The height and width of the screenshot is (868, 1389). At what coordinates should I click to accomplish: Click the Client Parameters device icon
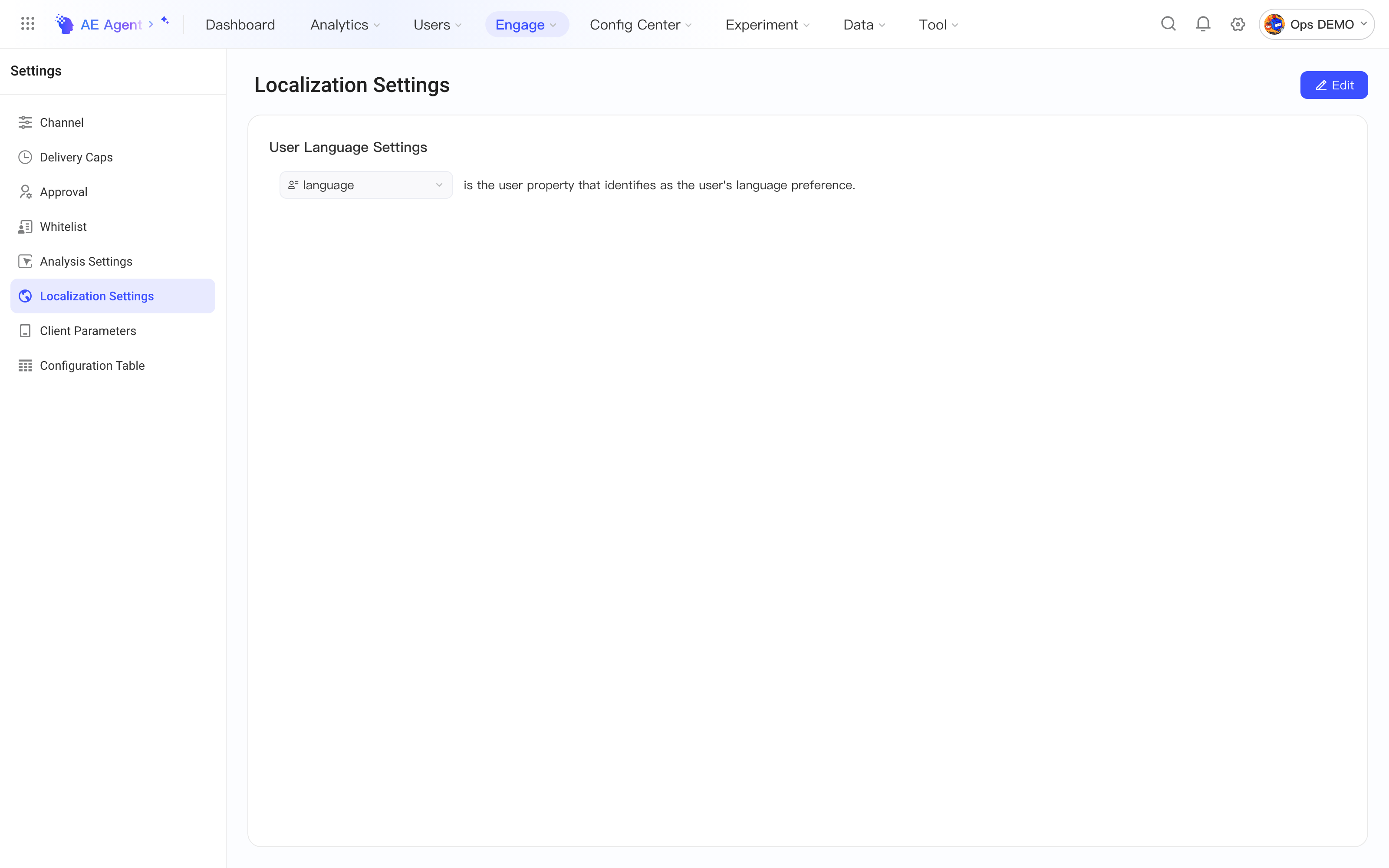click(x=25, y=331)
